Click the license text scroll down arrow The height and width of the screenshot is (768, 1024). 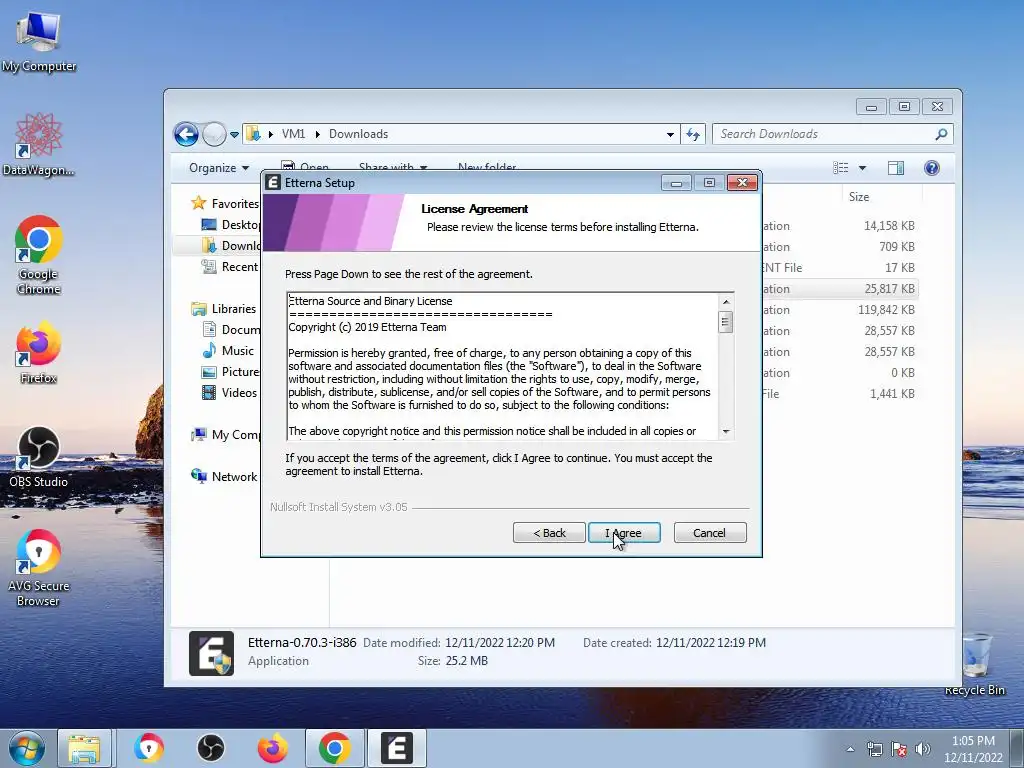(x=726, y=432)
